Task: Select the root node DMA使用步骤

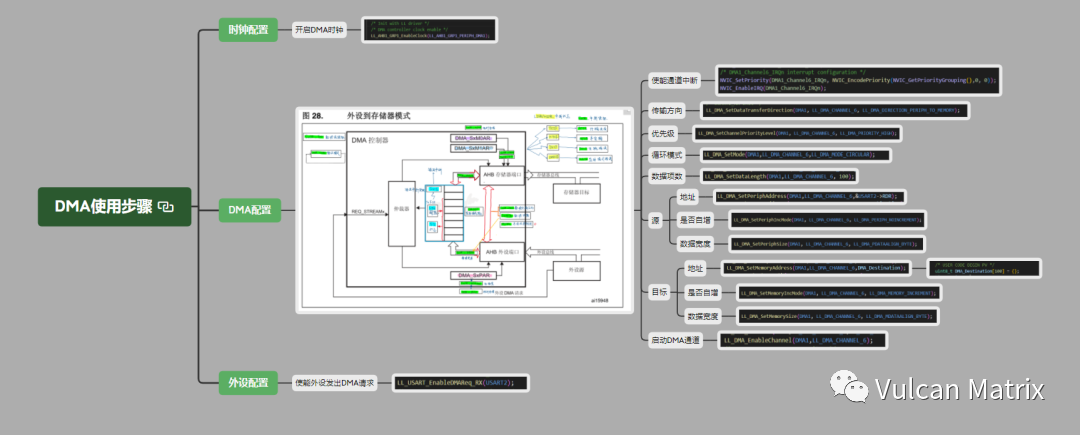Action: [x=114, y=206]
